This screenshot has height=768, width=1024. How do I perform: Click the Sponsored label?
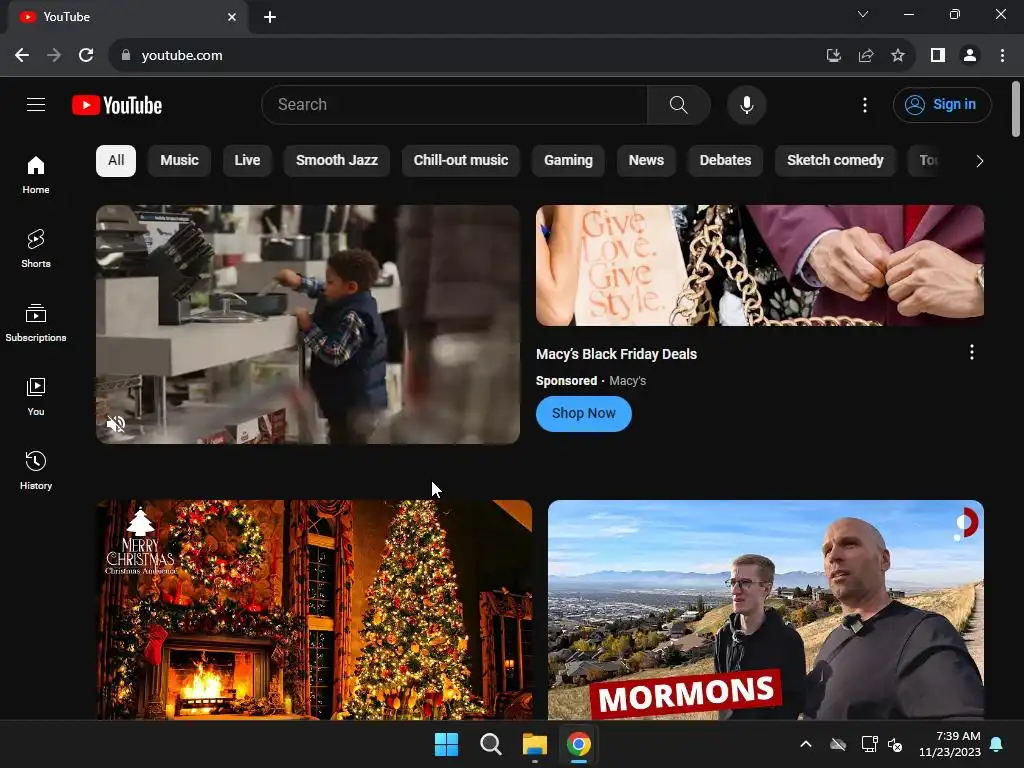coord(566,381)
